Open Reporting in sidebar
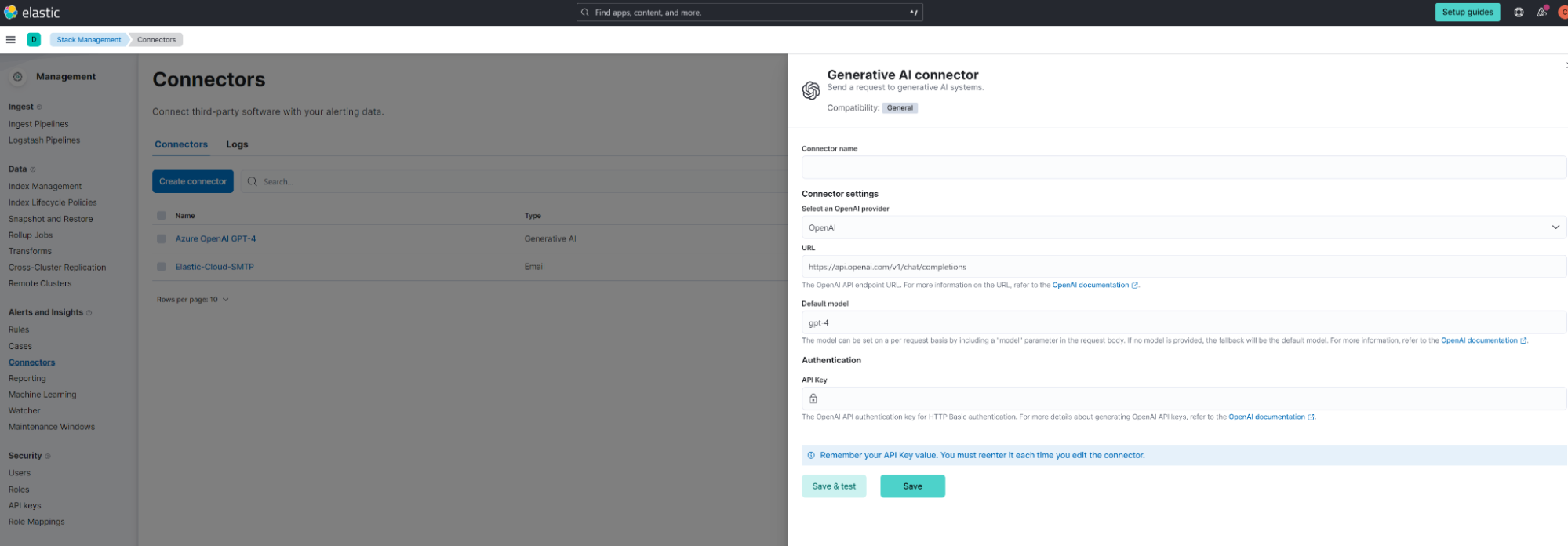 click(27, 378)
